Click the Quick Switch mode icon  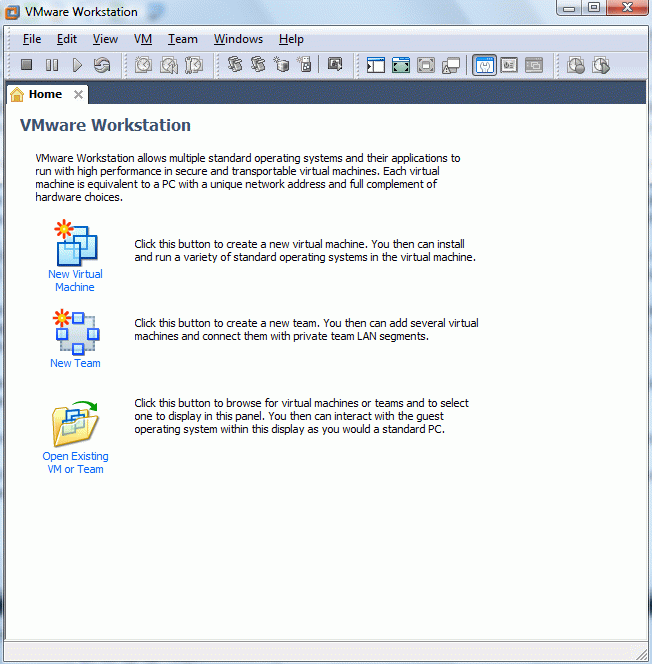401,65
